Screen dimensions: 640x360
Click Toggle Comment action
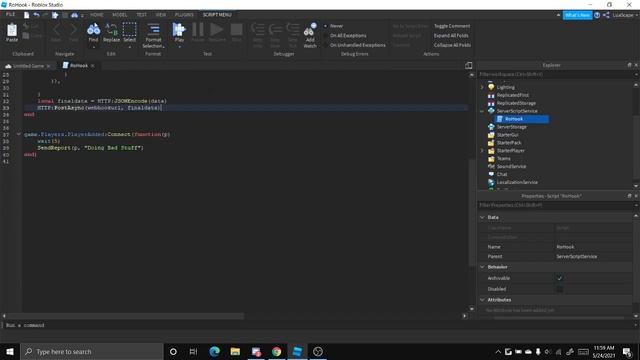pyautogui.click(x=452, y=26)
